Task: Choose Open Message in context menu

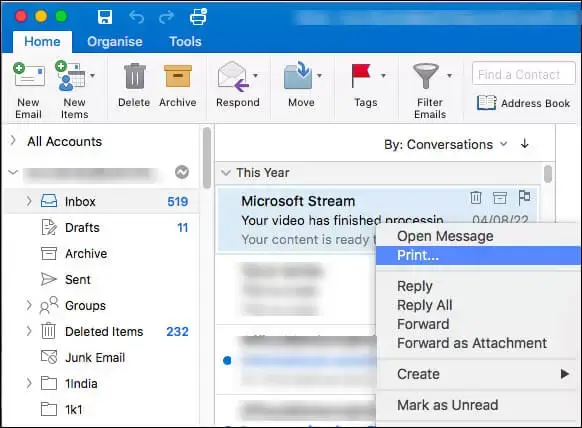Action: [478, 236]
